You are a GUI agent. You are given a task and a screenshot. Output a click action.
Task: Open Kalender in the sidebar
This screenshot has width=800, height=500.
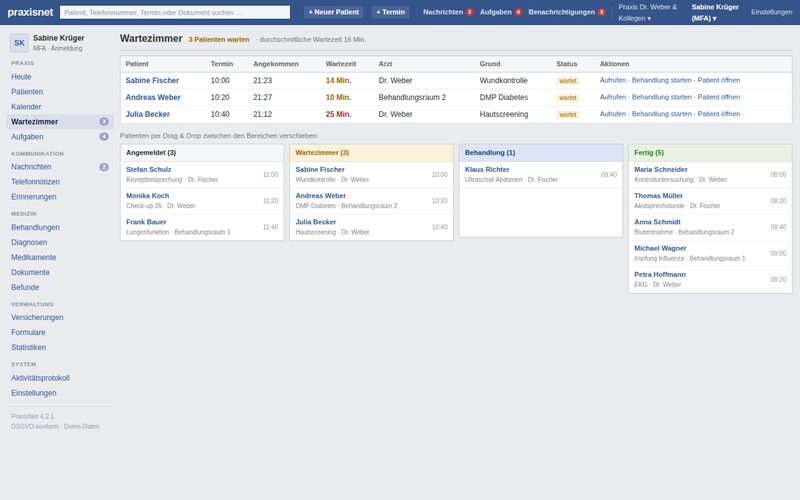click(59, 107)
